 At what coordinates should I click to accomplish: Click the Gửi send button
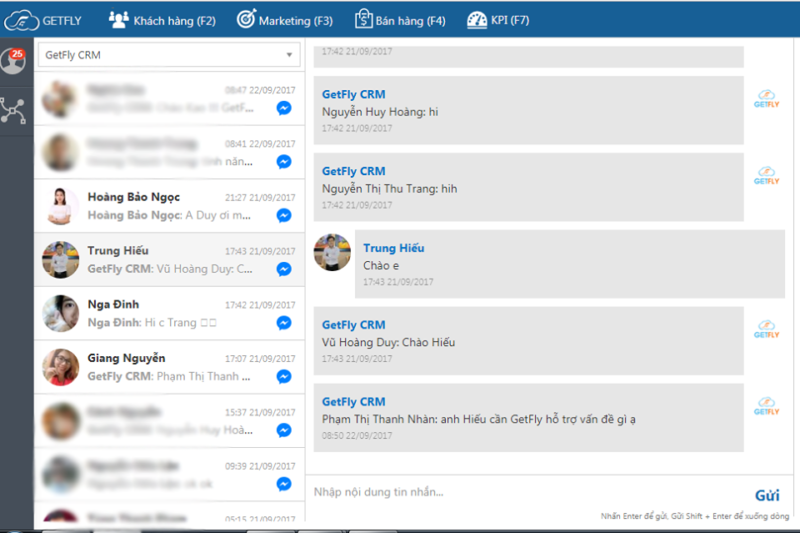coord(767,495)
